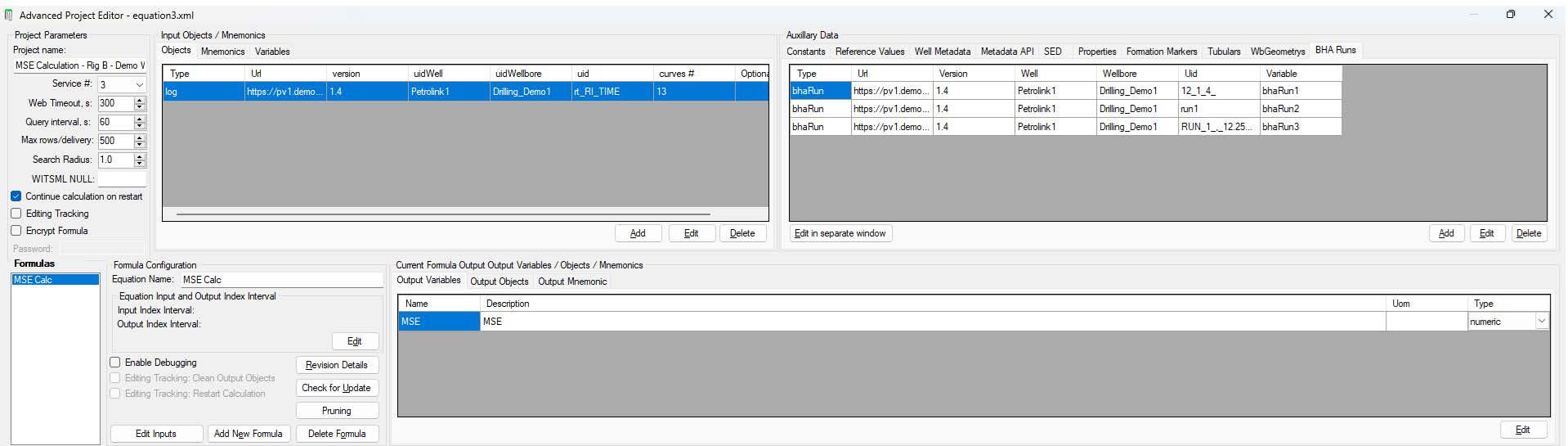Uncheck Continue calculation on restart
Viewport: 1568px width, 446px height.
pos(16,196)
